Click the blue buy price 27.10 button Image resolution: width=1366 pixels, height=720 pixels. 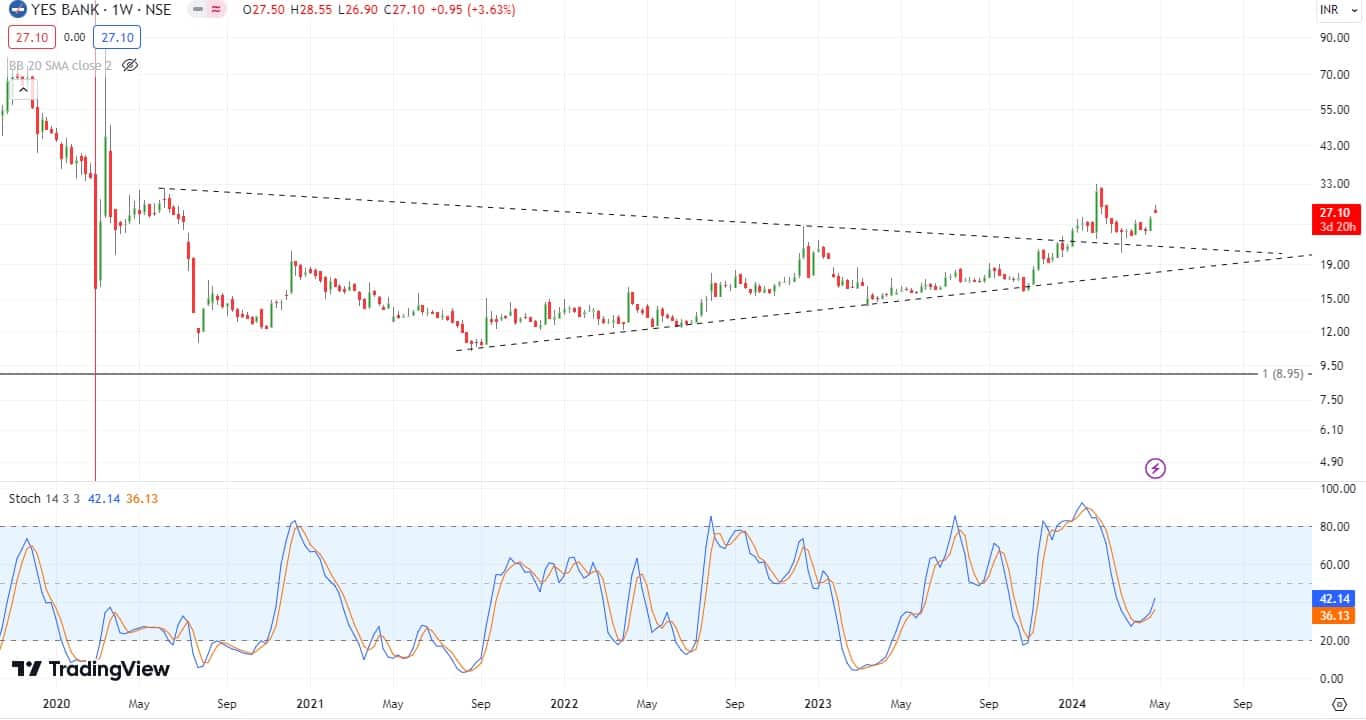tap(116, 38)
